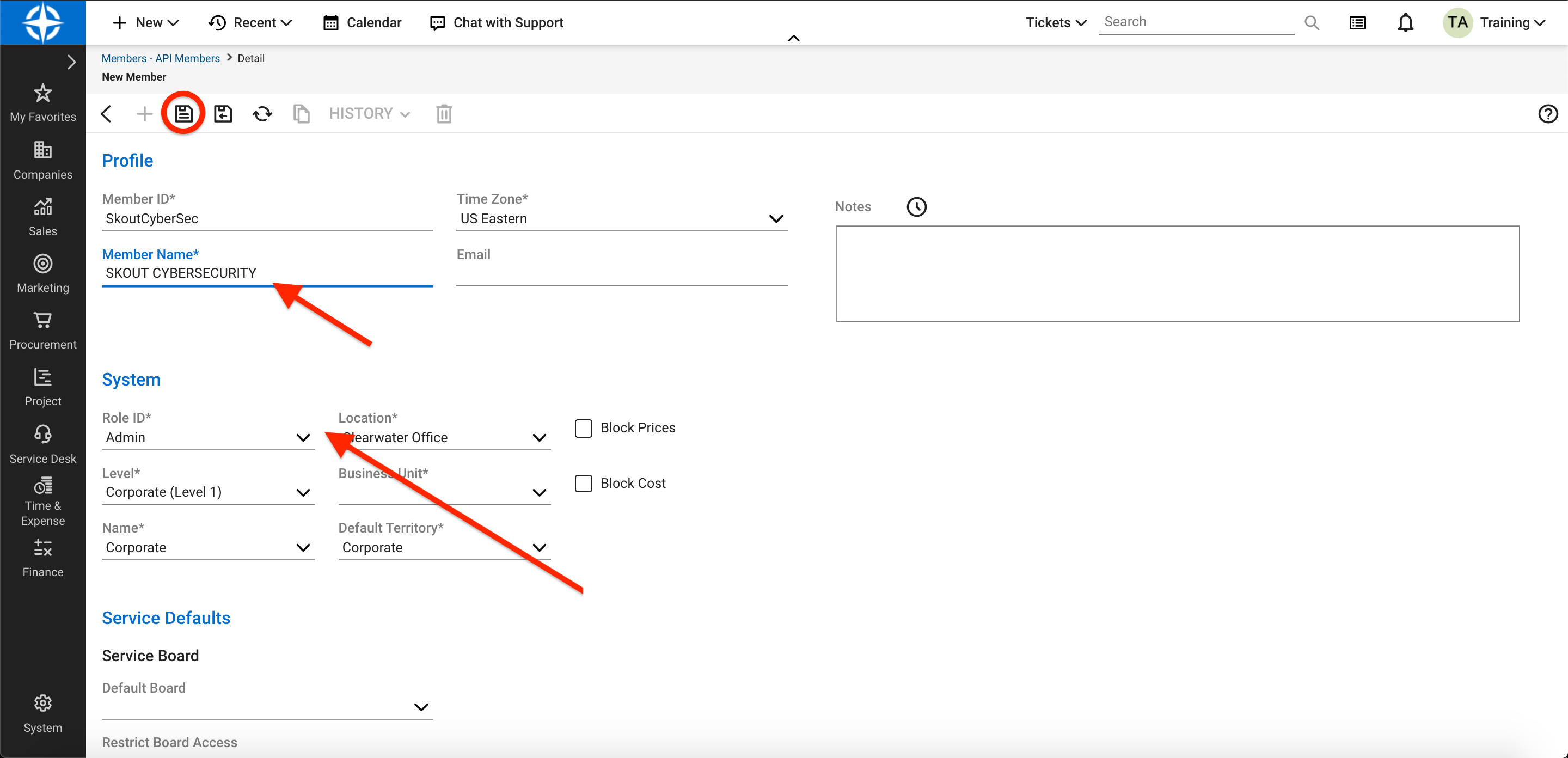Screen dimensions: 1568x758
Task: Open the Marketing module
Action: 42,274
